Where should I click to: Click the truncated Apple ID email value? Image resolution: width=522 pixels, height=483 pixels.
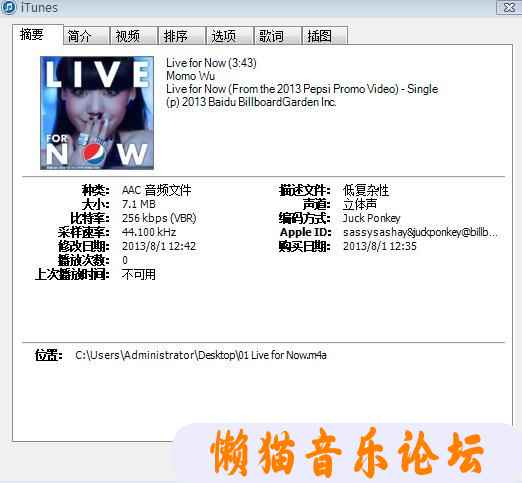click(x=420, y=232)
